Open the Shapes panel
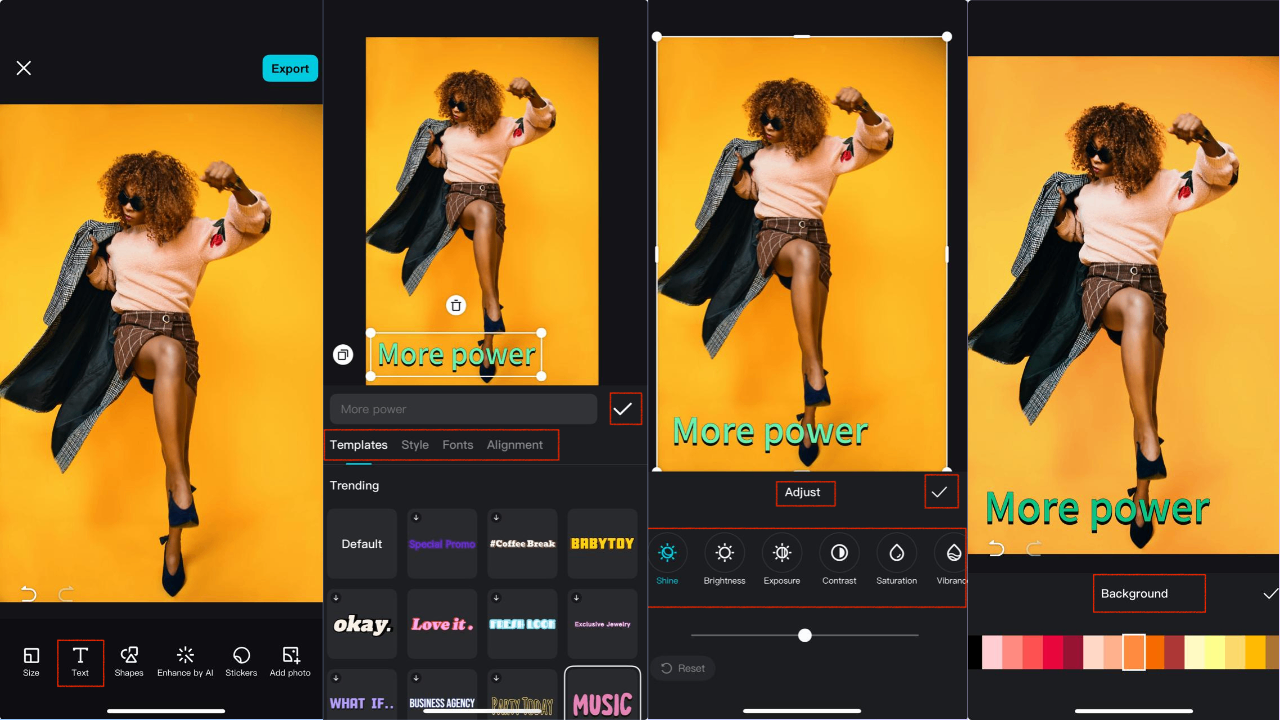Image resolution: width=1280 pixels, height=720 pixels. tap(129, 662)
